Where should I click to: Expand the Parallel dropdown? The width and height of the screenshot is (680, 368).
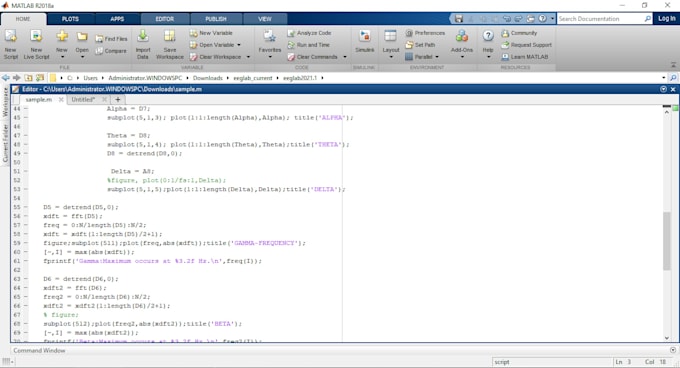(437, 57)
